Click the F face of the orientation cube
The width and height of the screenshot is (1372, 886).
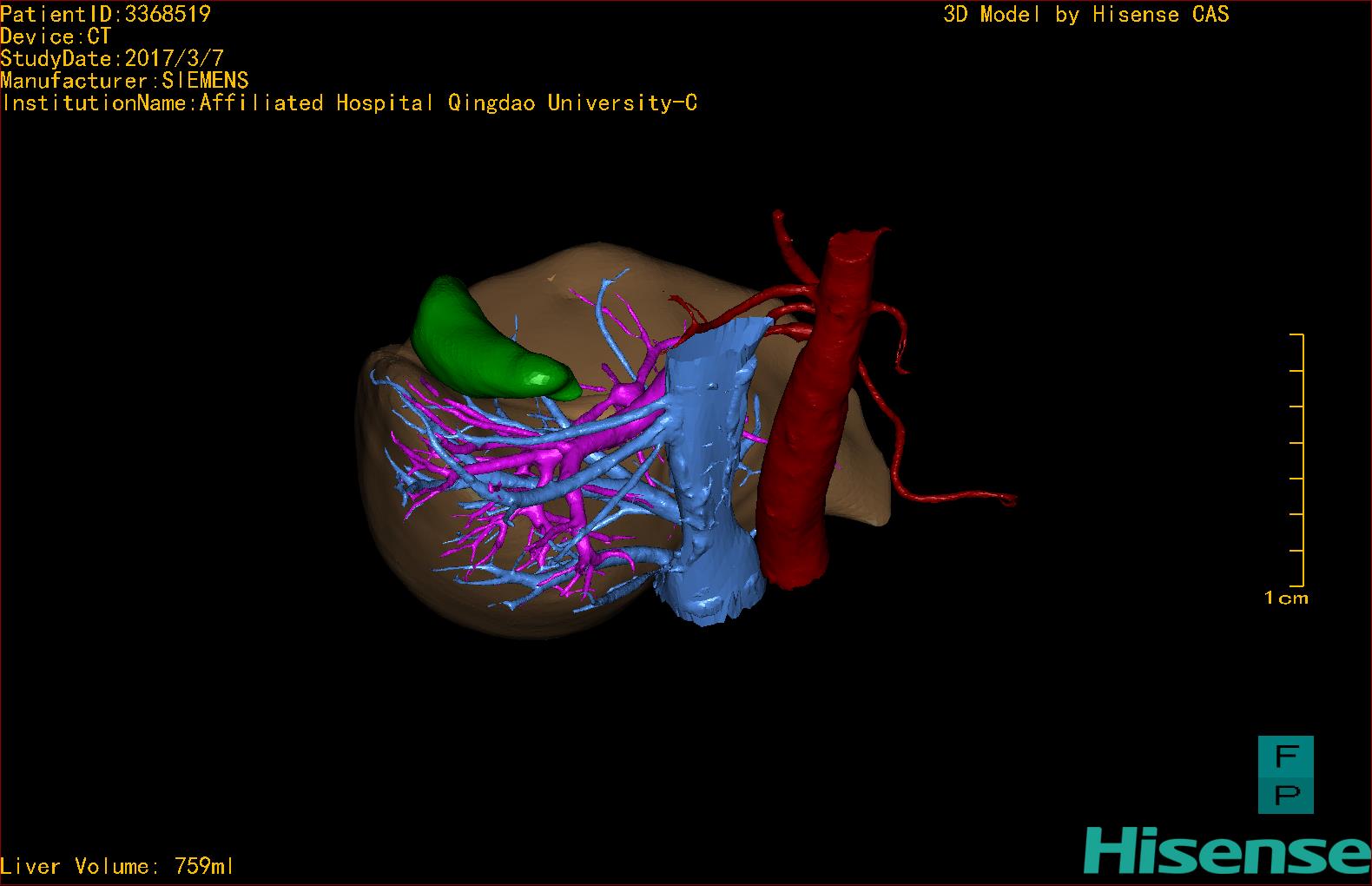pos(1286,756)
